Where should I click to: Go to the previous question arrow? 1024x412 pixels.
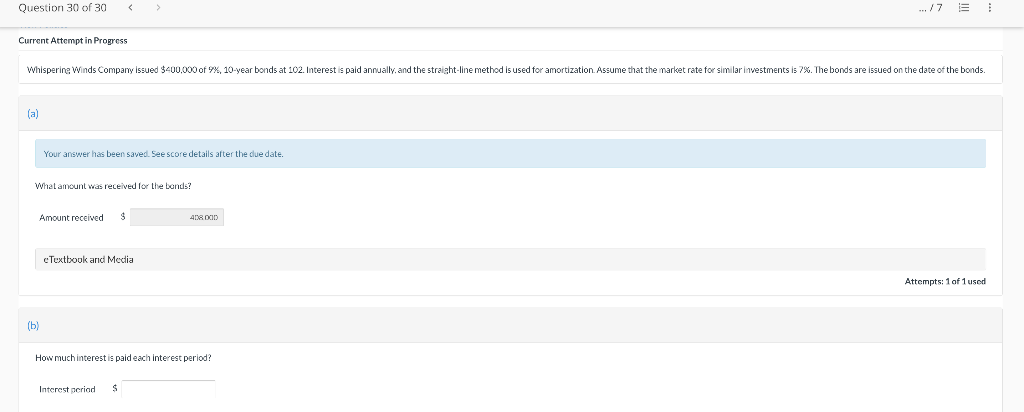click(131, 8)
